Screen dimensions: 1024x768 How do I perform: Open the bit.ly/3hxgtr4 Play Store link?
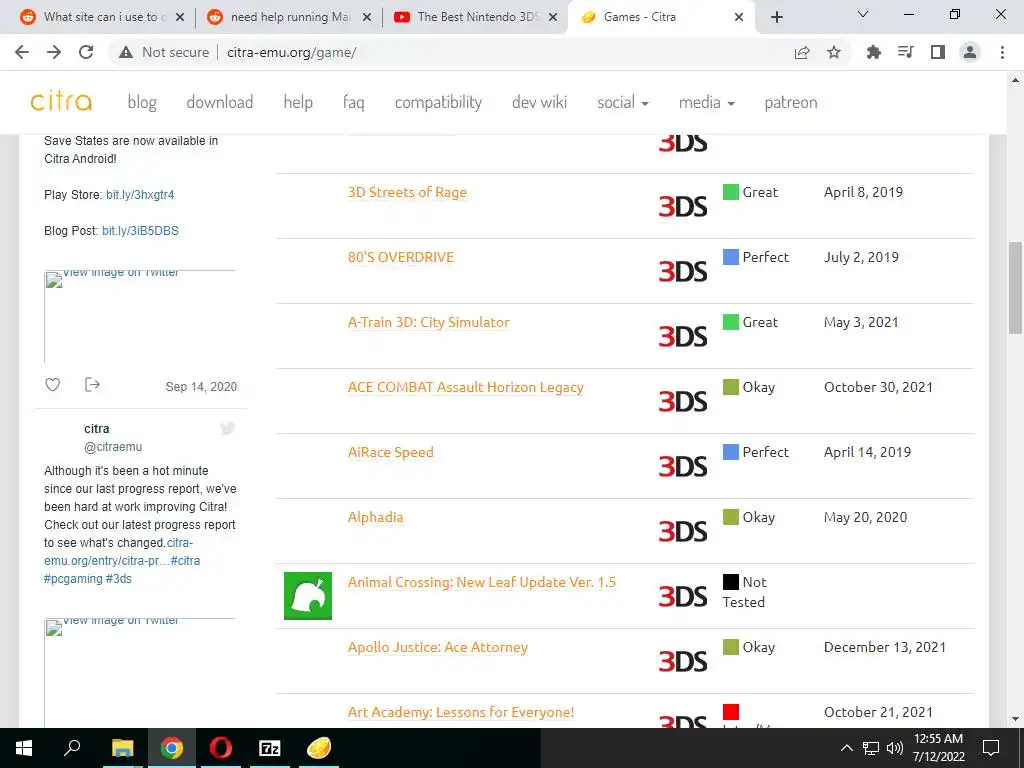(140, 195)
